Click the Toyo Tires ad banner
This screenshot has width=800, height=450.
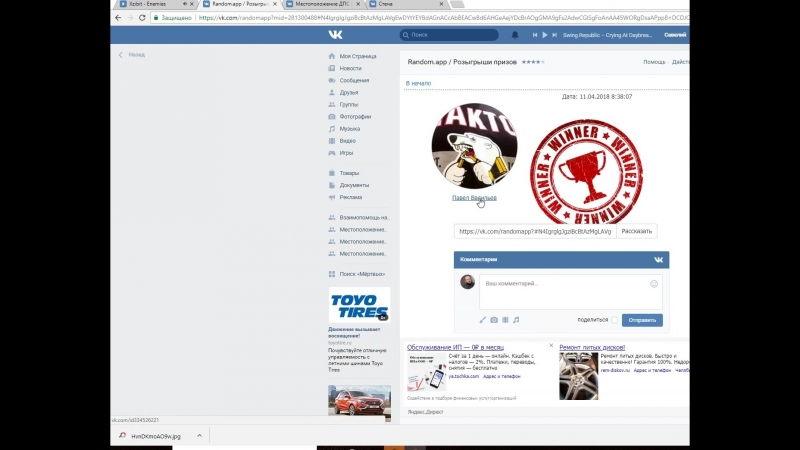359,305
